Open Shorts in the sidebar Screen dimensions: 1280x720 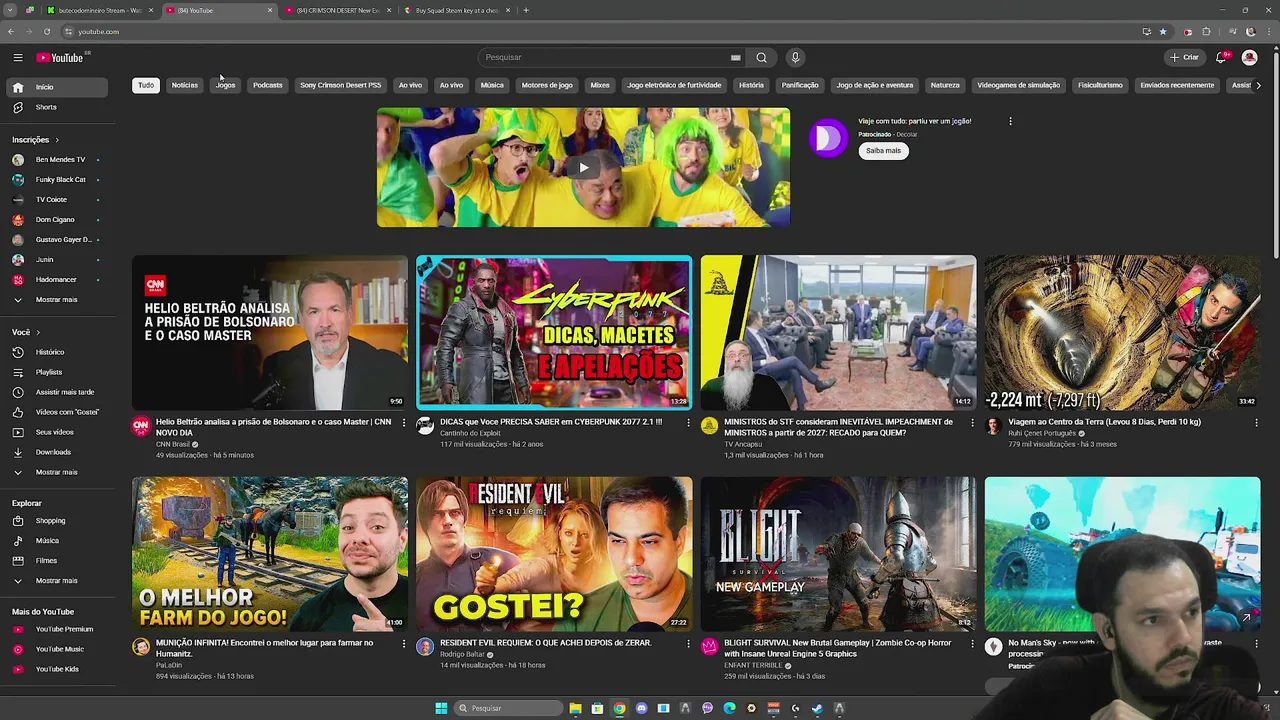tap(57, 107)
